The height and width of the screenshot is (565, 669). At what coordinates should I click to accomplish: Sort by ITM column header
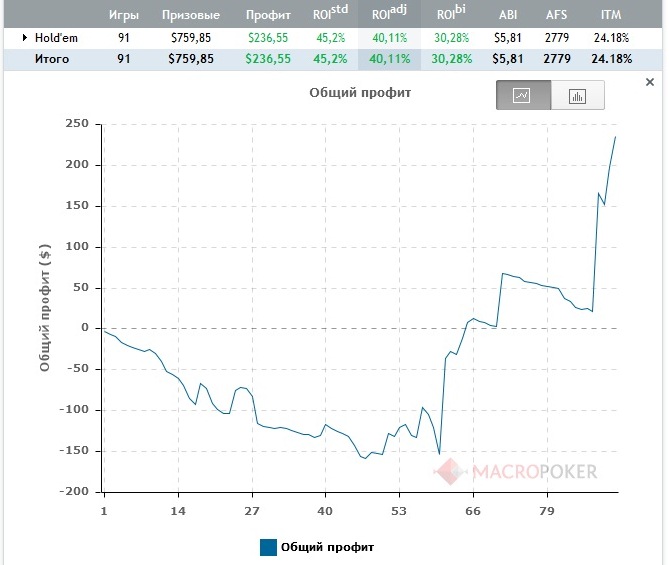pos(611,15)
